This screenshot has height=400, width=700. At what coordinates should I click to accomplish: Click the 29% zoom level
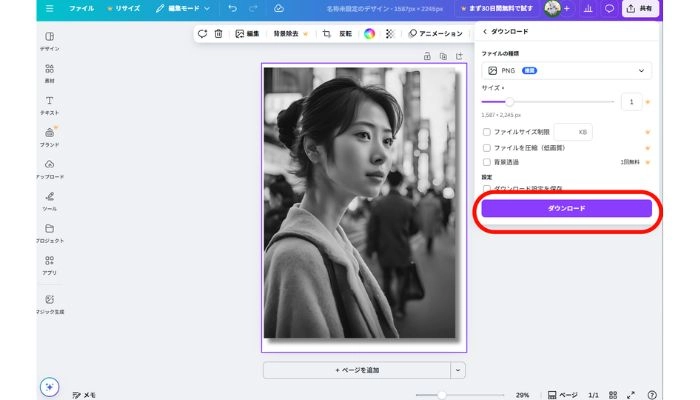(522, 395)
